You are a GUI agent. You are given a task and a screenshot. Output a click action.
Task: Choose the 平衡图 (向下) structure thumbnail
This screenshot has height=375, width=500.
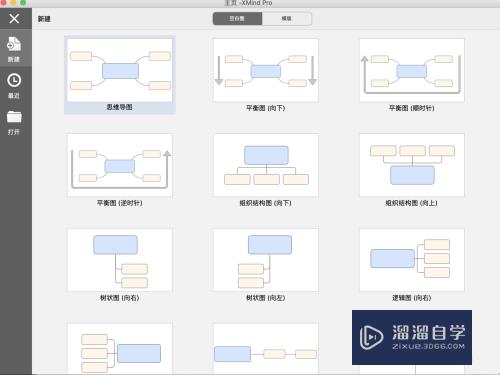(x=266, y=70)
